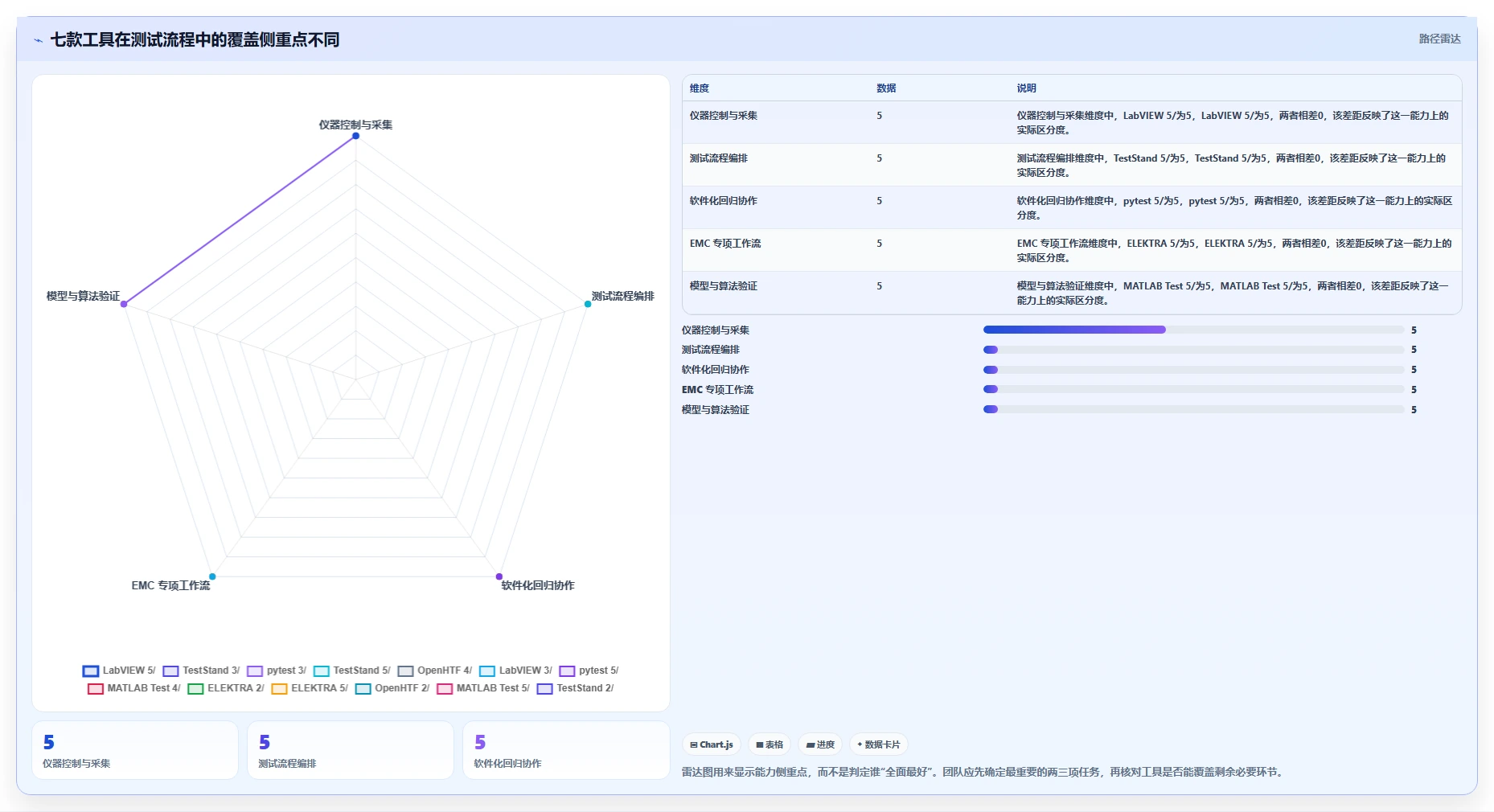1494x812 pixels.
Task: Click the 仪器控制与采集 progress bar
Action: (1193, 330)
